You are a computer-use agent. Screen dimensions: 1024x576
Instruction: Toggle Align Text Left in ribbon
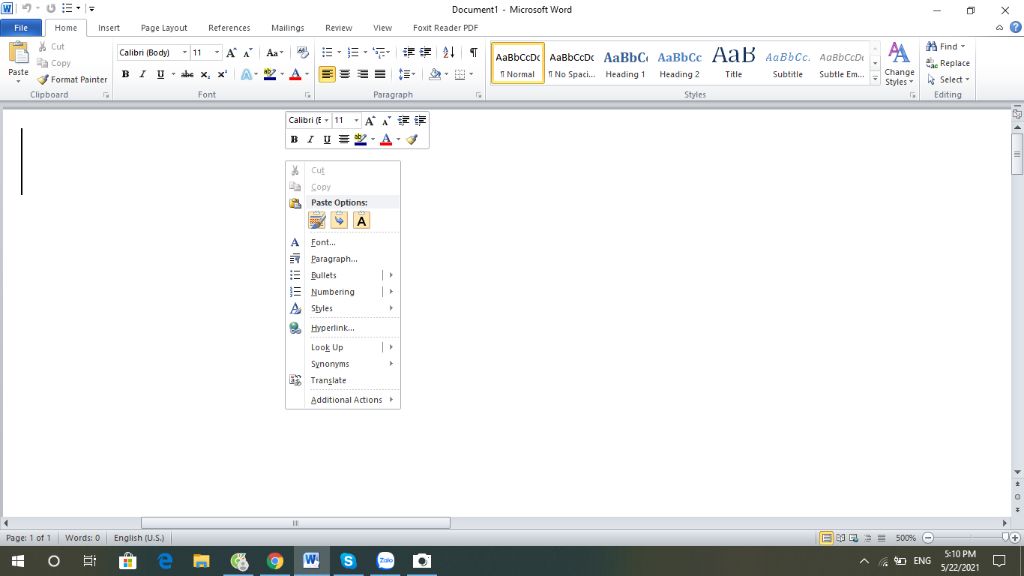[x=327, y=74]
